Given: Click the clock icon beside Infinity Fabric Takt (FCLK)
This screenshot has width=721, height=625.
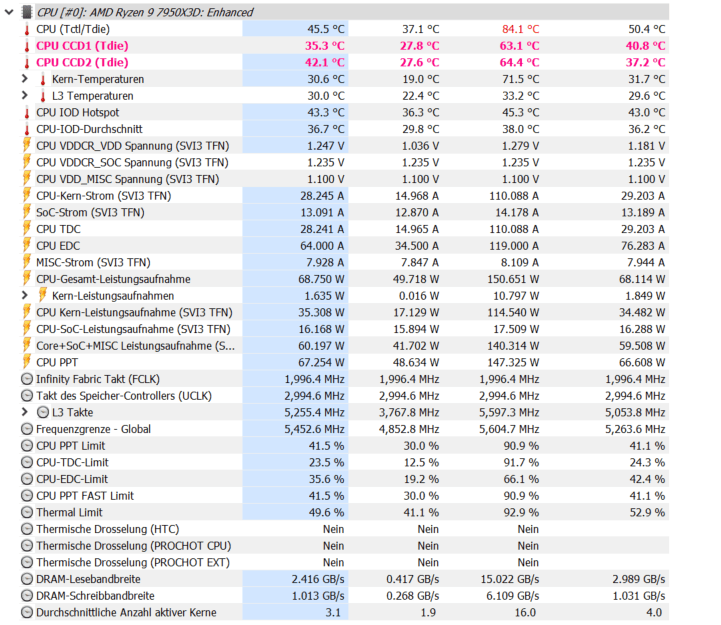Looking at the screenshot, I should point(27,379).
